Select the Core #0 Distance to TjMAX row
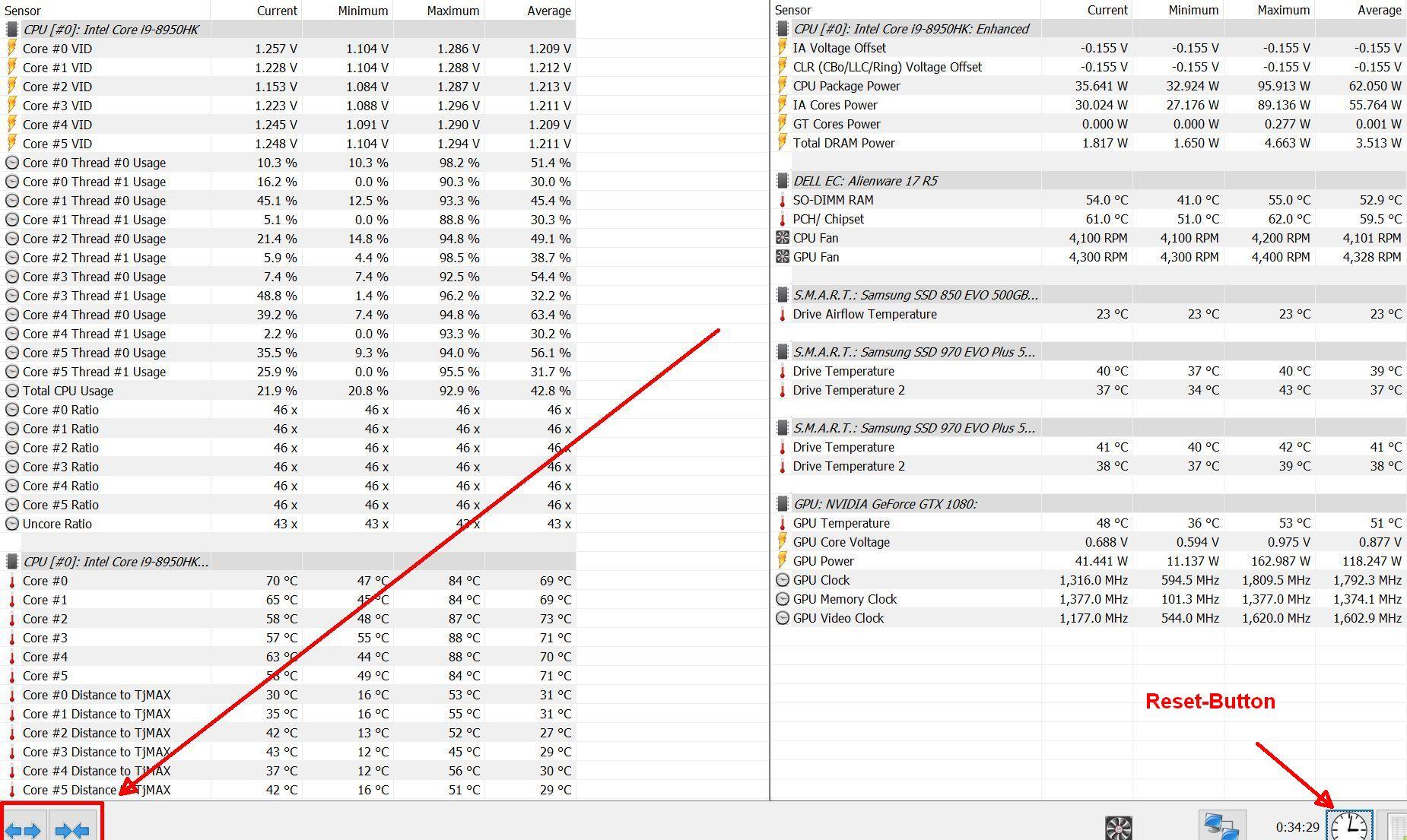Viewport: 1407px width, 840px height. click(x=289, y=695)
